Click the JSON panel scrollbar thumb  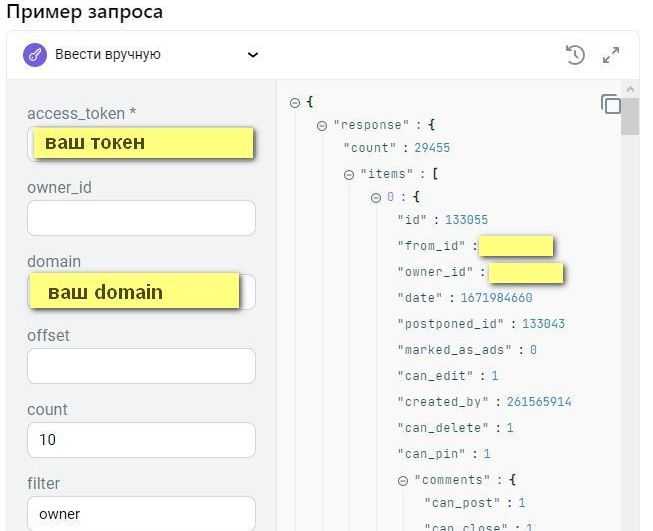630,117
